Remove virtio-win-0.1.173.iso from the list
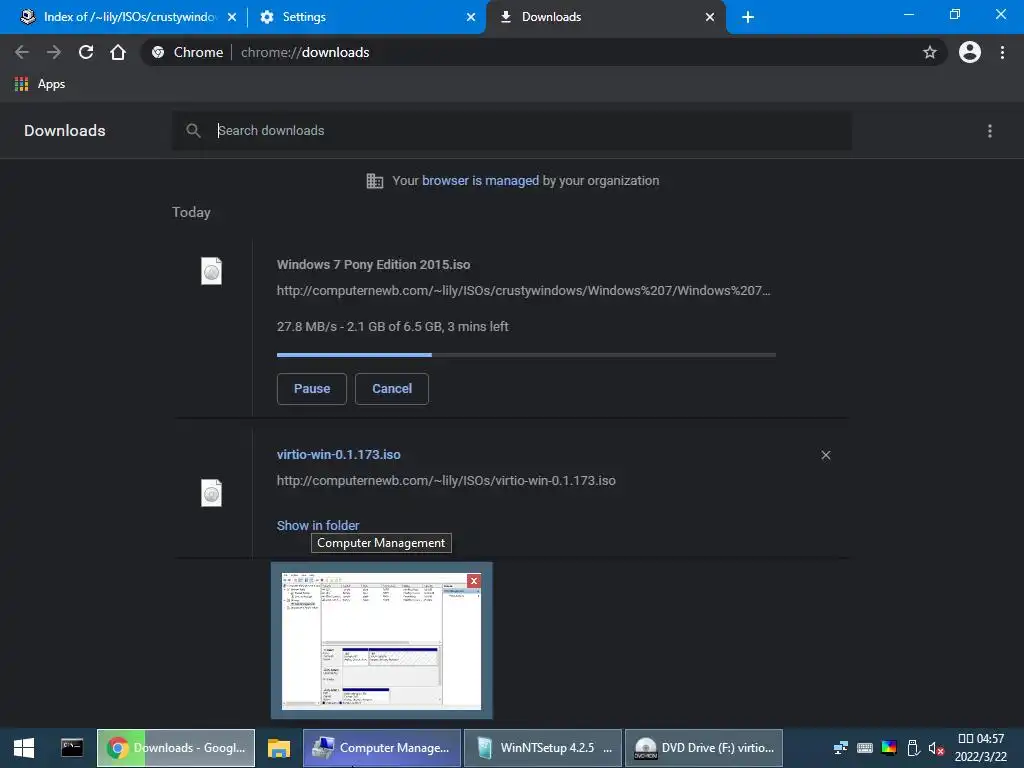This screenshot has height=768, width=1024. click(x=825, y=455)
